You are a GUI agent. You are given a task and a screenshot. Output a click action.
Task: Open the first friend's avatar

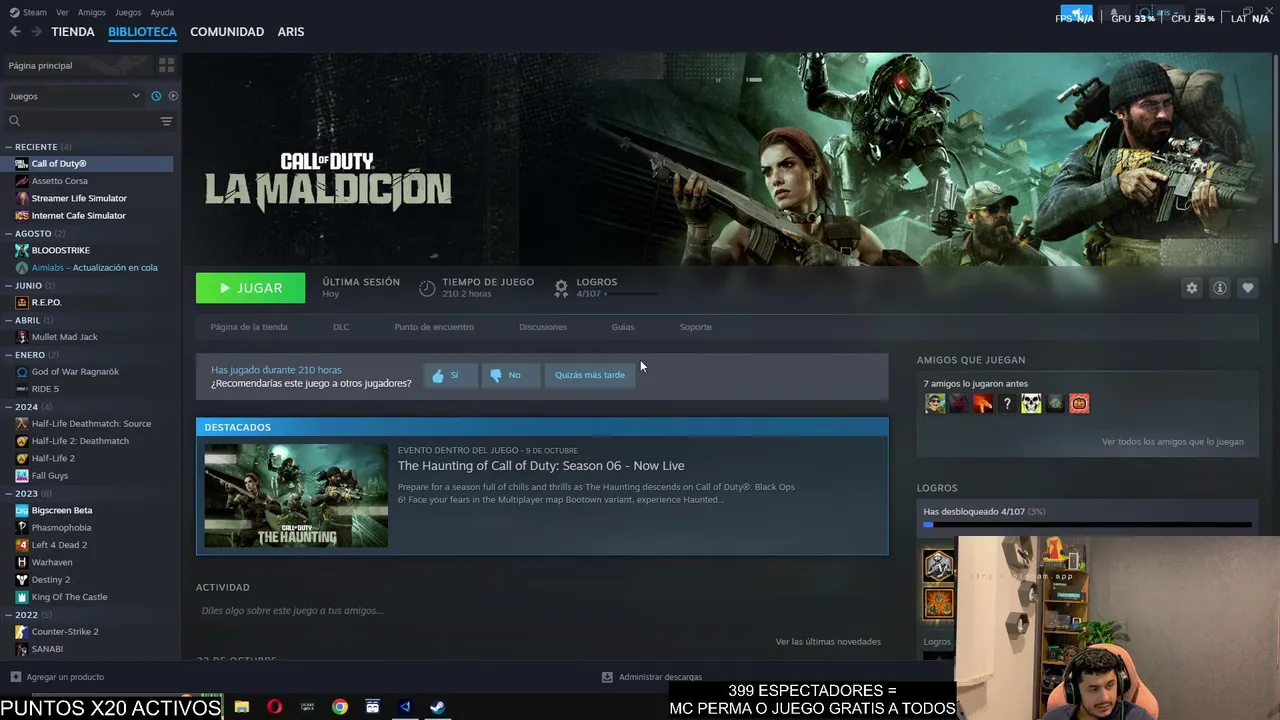[935, 404]
